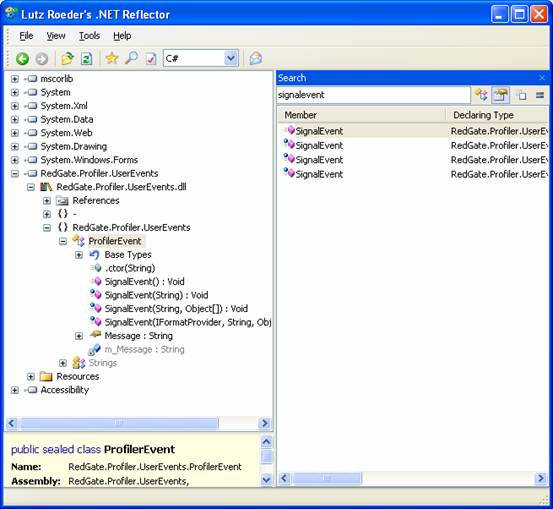Click the RedGate.Profiler.UserEvents.dll module icon

(46, 187)
